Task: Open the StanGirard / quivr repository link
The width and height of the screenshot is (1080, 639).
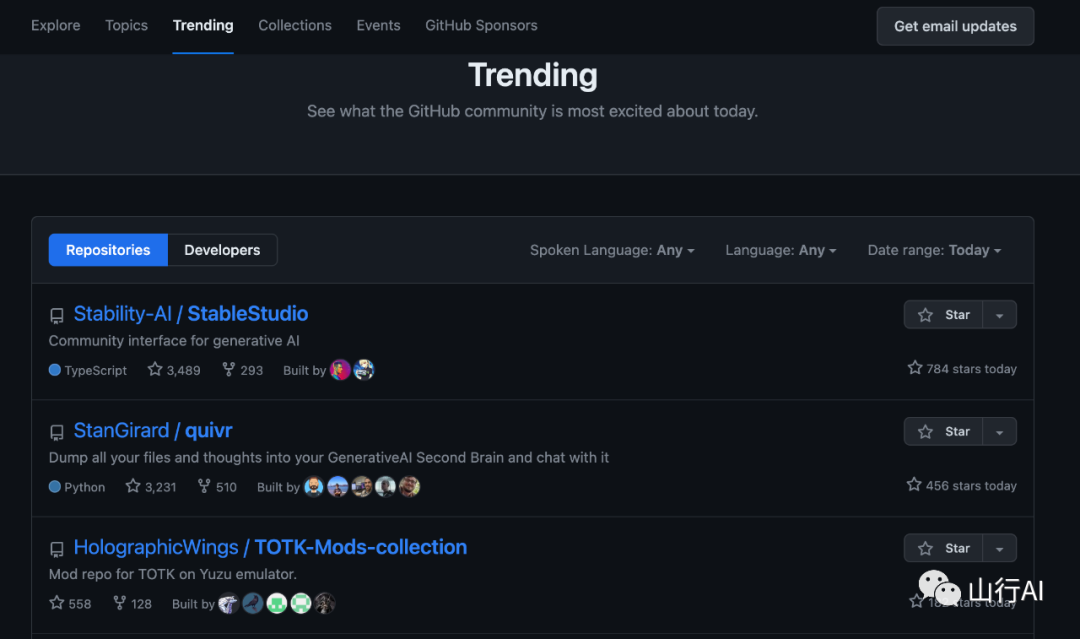Action: coord(153,431)
